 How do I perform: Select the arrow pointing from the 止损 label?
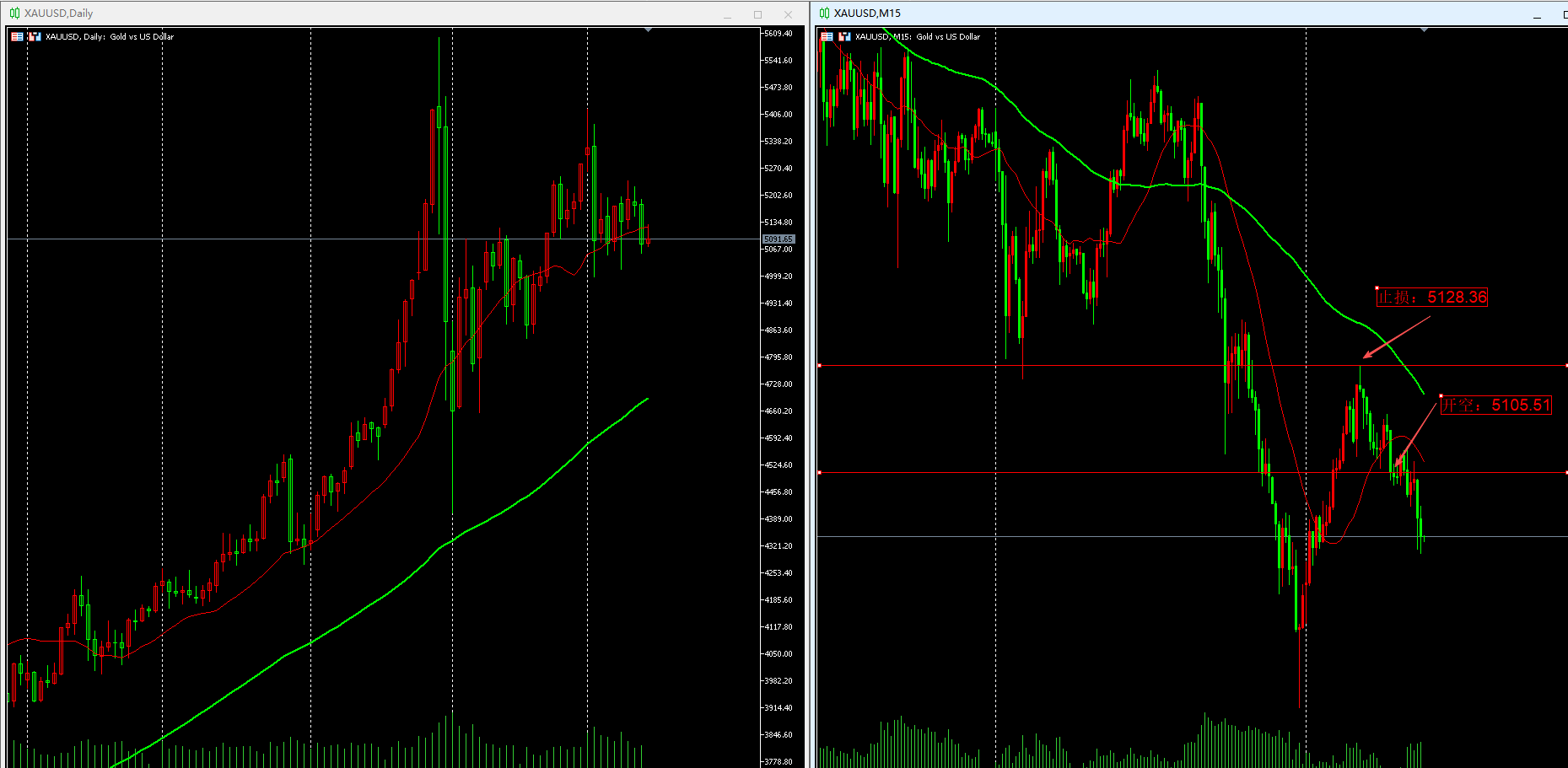(x=1396, y=337)
